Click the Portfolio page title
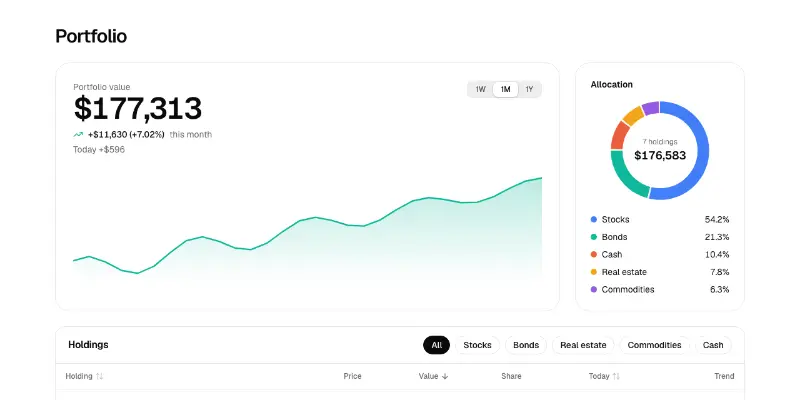800x400 pixels. click(91, 36)
